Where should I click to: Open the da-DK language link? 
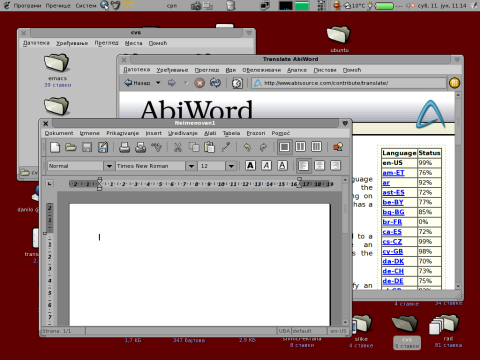point(393,261)
